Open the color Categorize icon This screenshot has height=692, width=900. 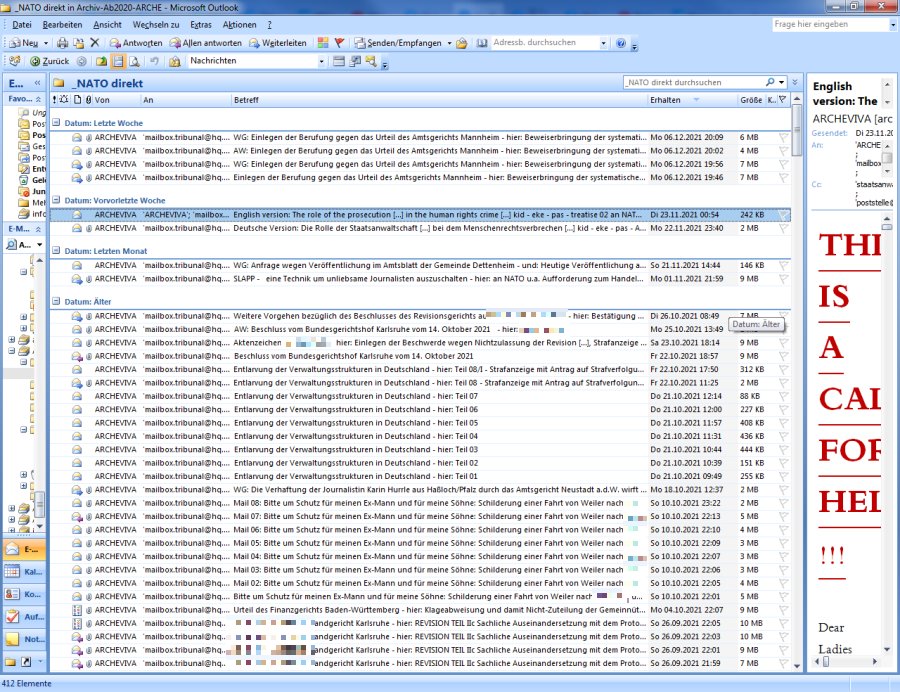[323, 42]
